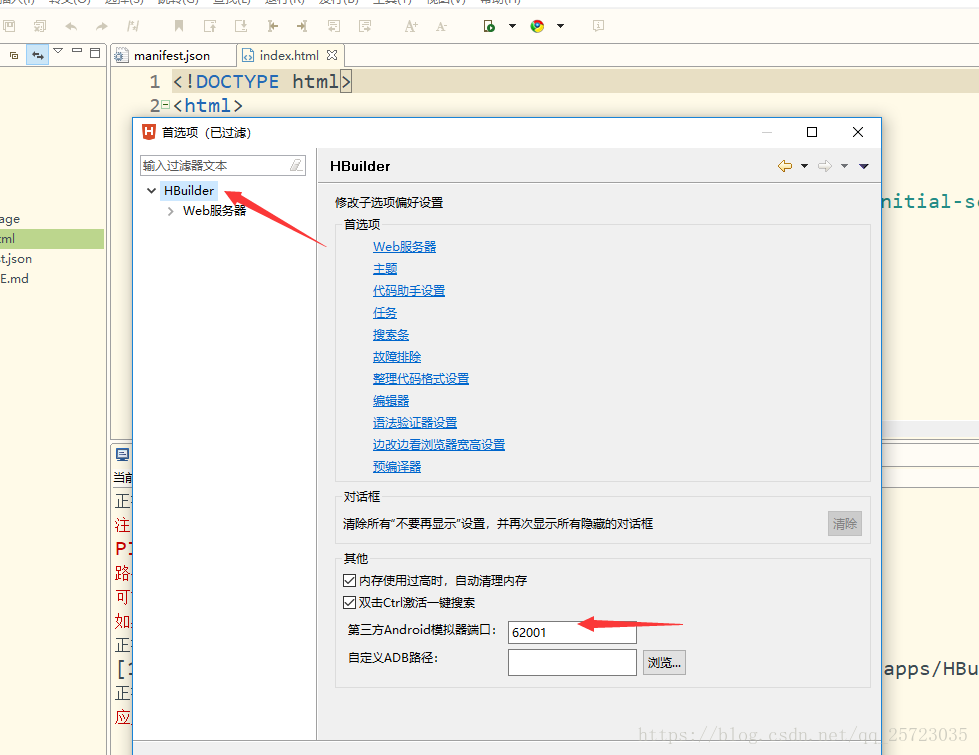
Task: Click the 清除 button
Action: click(x=845, y=523)
